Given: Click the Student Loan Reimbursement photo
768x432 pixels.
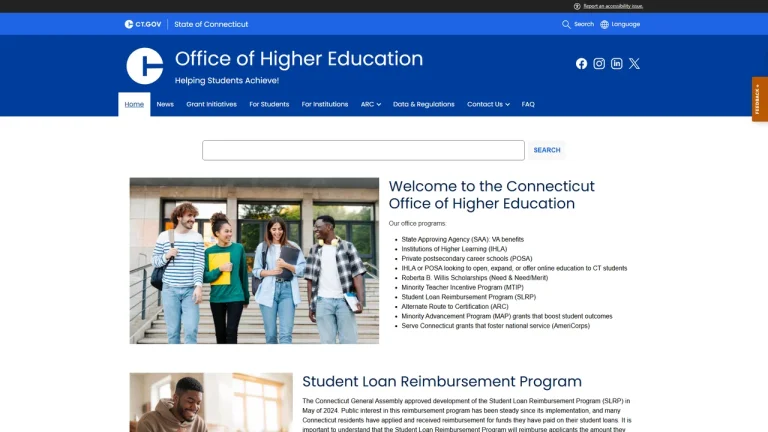Looking at the screenshot, I should (211, 403).
